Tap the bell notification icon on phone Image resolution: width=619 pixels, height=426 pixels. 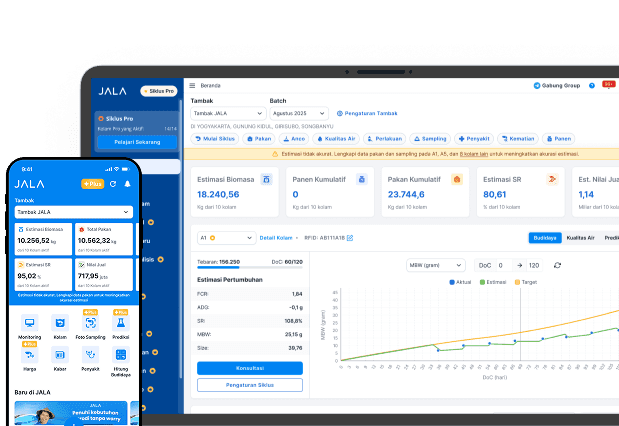(x=127, y=184)
